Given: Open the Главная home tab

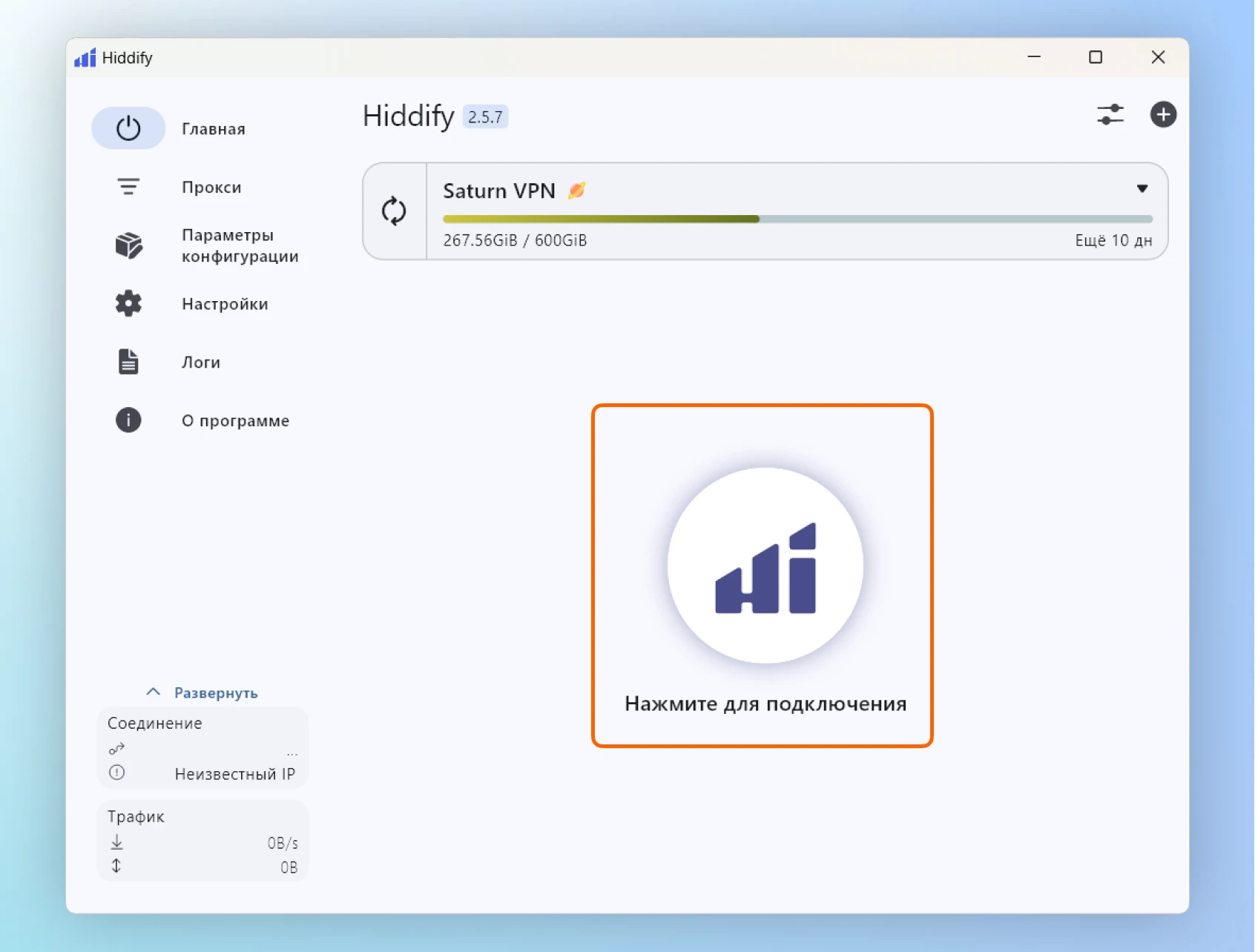Looking at the screenshot, I should coord(213,129).
